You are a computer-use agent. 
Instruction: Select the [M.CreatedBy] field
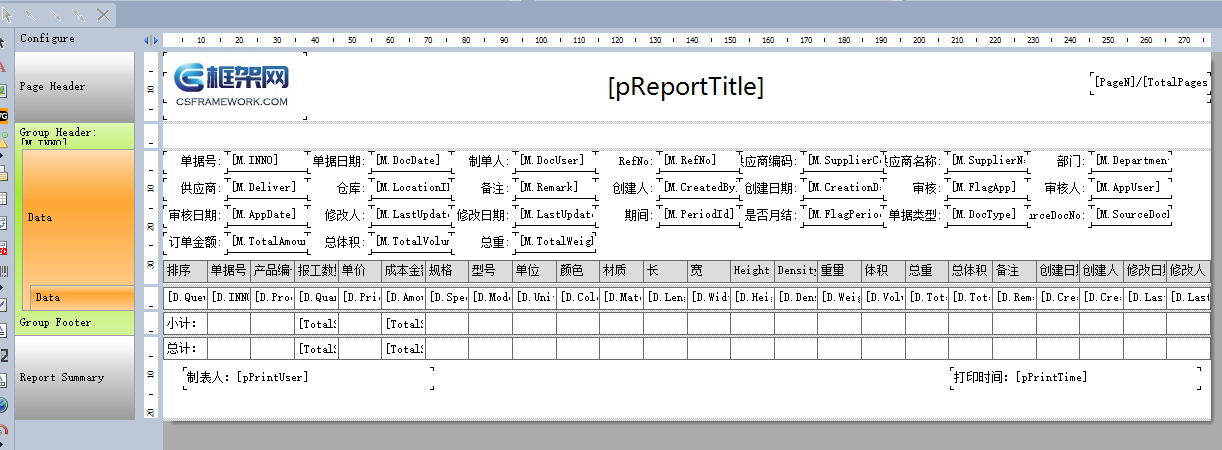700,187
